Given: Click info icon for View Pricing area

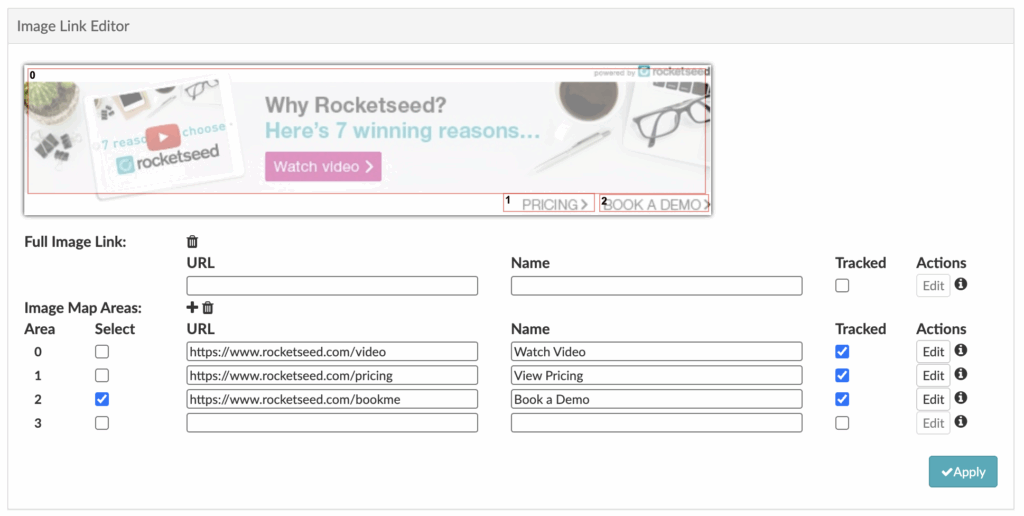Looking at the screenshot, I should click(960, 374).
